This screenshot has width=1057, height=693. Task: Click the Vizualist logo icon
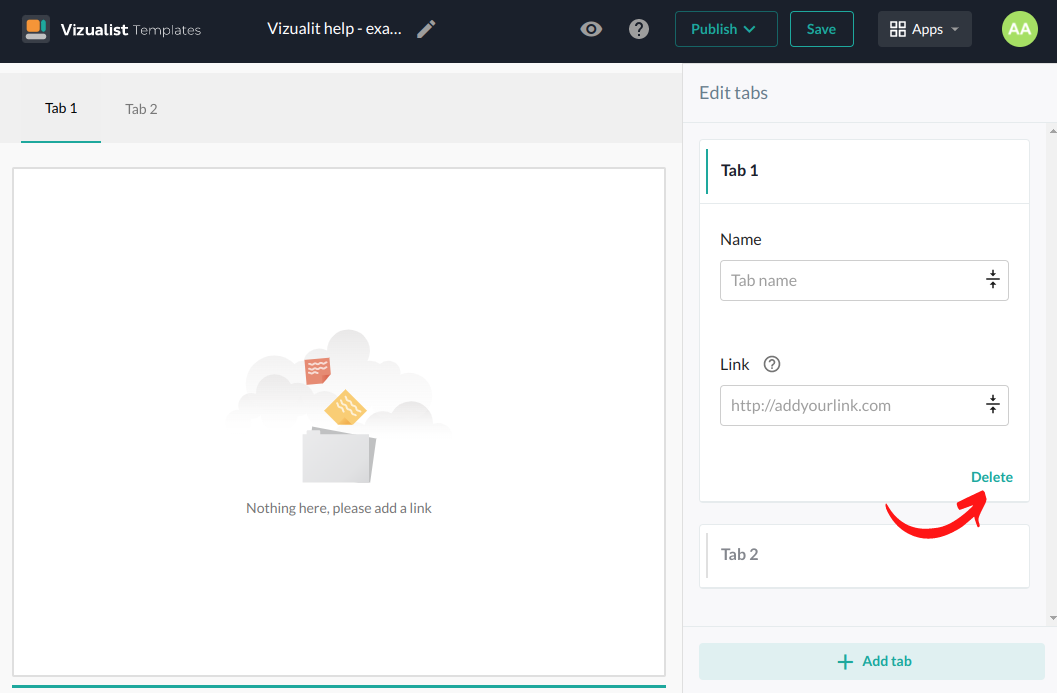pos(36,29)
